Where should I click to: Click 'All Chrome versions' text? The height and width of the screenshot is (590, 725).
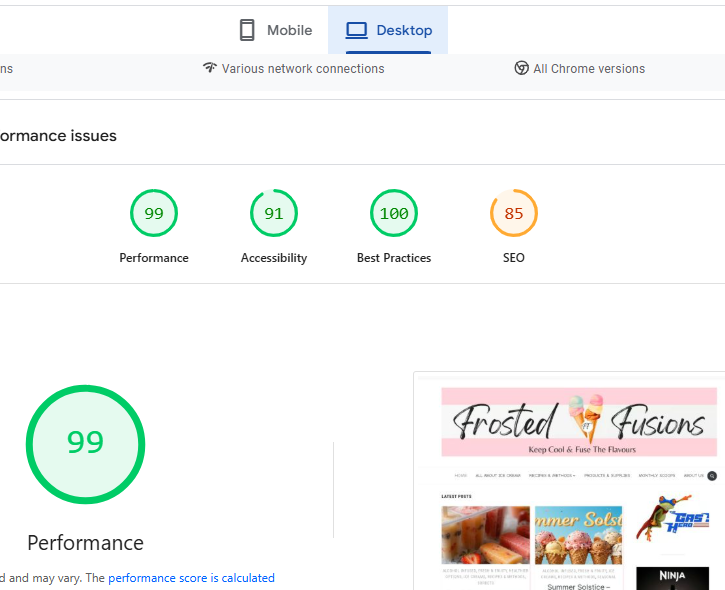[589, 69]
